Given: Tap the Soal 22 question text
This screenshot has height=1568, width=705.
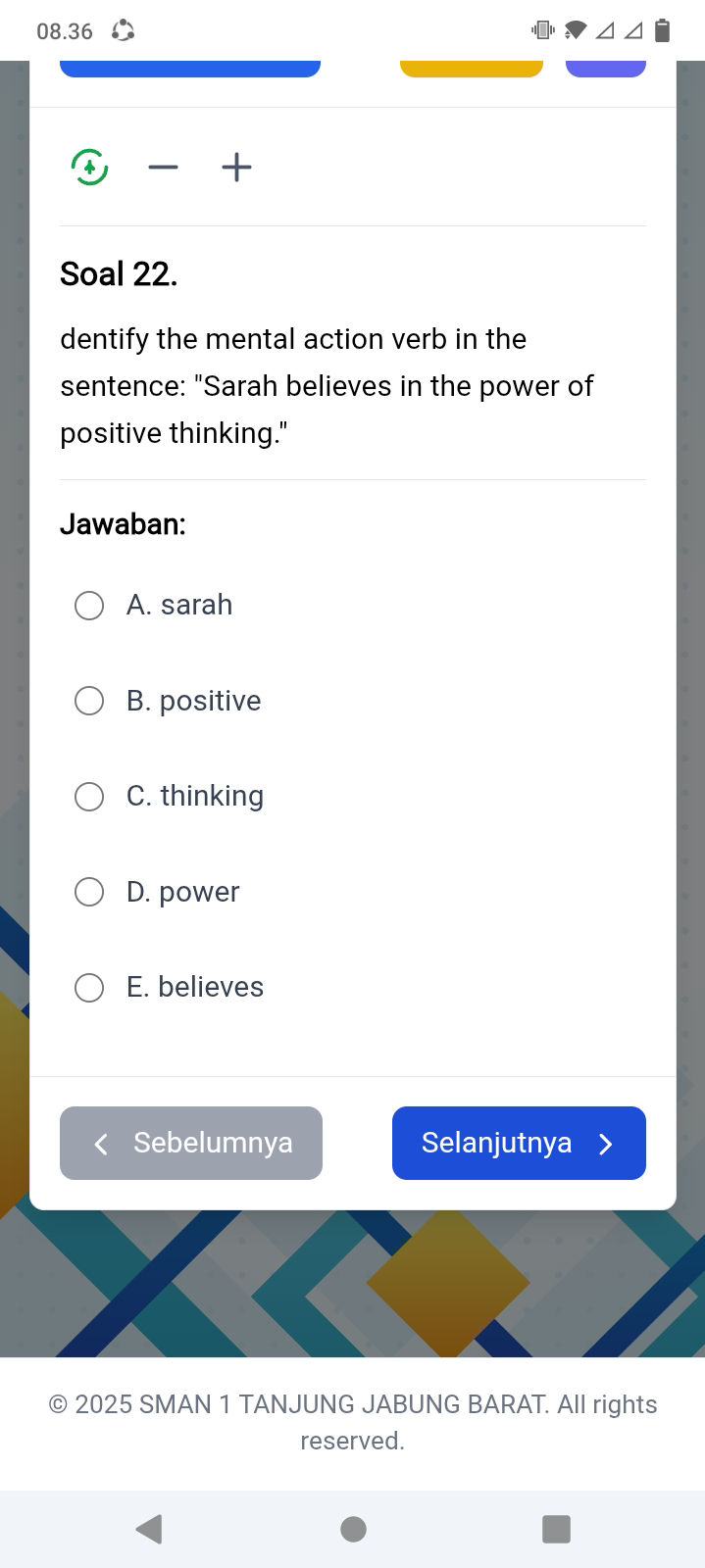Looking at the screenshot, I should click(x=327, y=386).
